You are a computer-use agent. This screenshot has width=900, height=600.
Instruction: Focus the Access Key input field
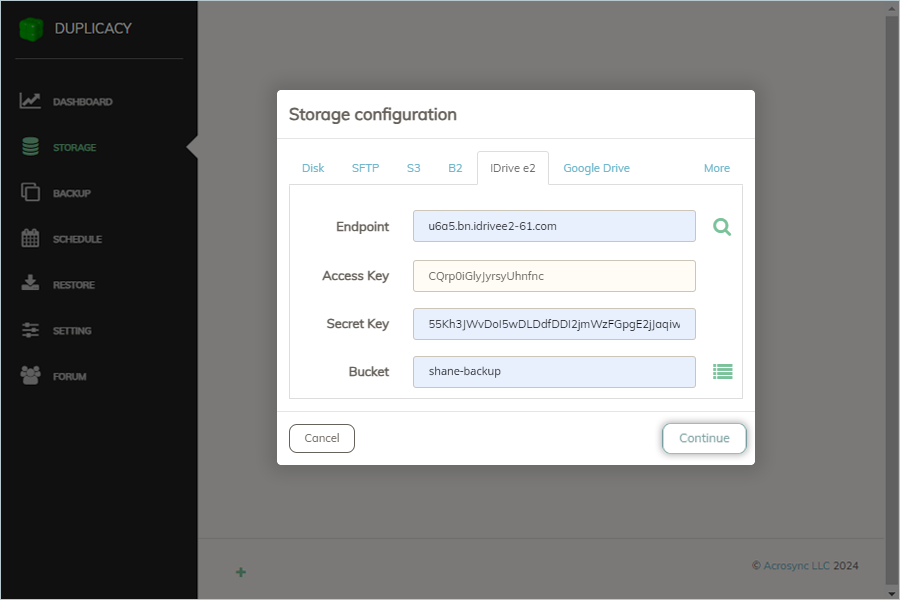tap(554, 276)
